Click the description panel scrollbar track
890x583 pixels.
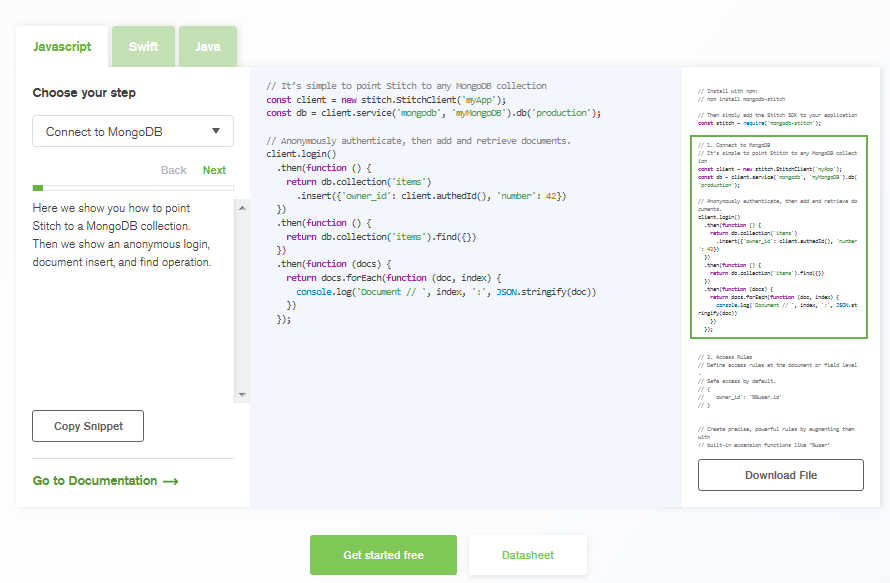(242, 301)
